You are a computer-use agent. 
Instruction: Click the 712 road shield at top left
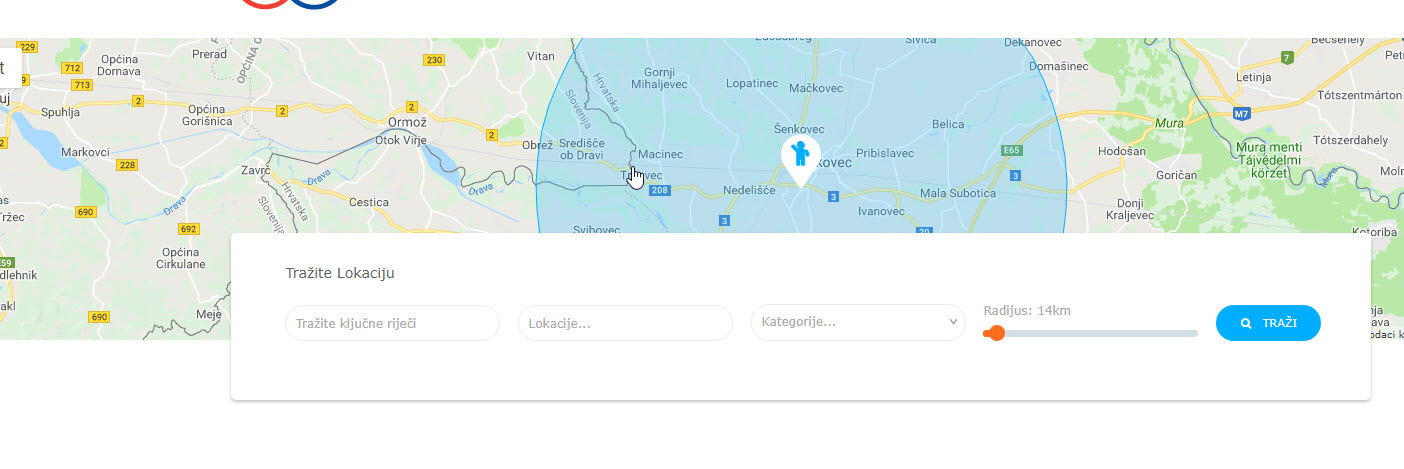[x=71, y=68]
